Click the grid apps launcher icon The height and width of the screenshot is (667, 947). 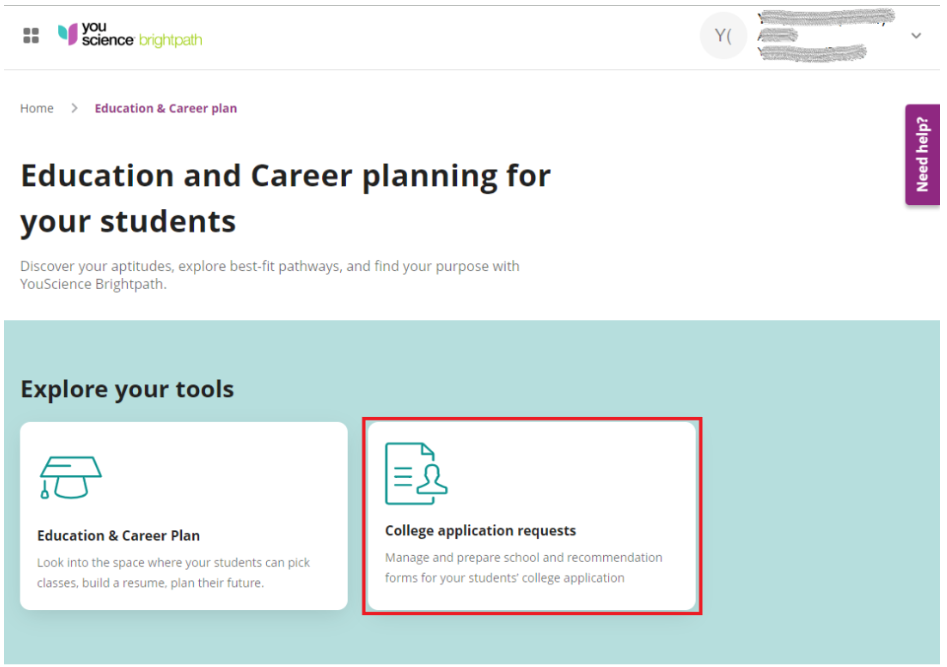click(x=31, y=36)
